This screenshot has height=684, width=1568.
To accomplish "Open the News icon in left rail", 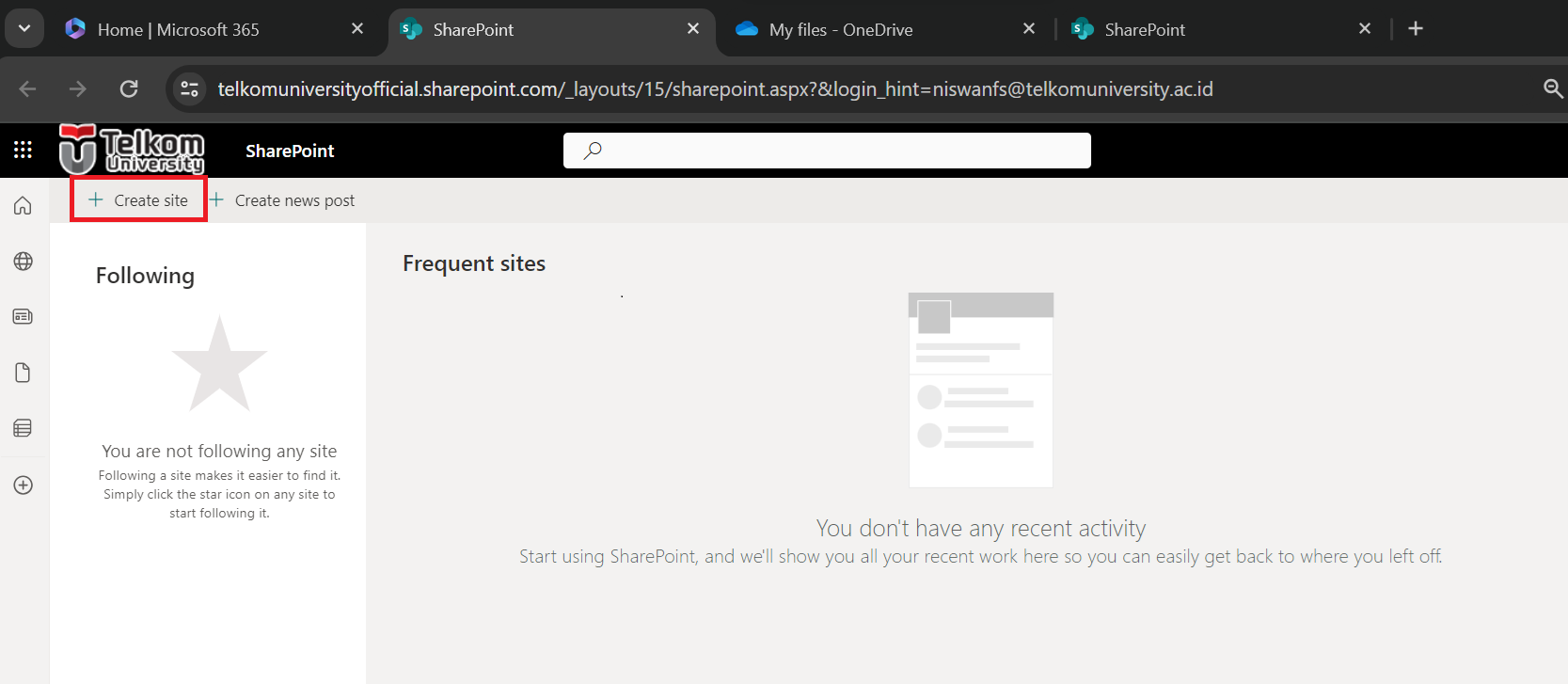I will tap(24, 317).
